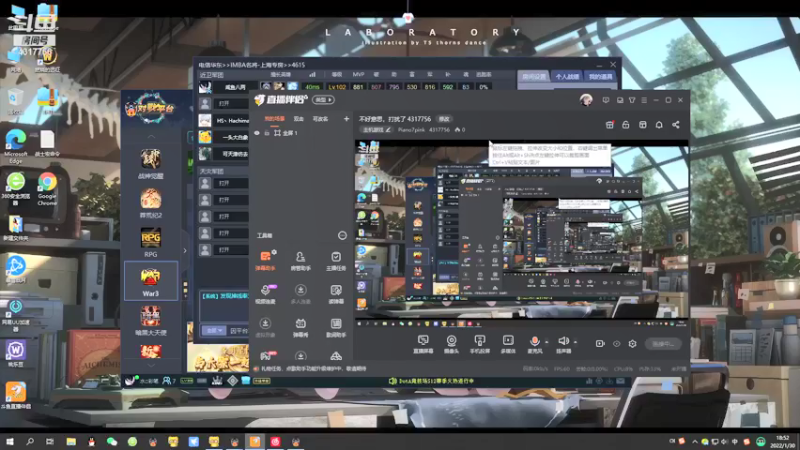Add a 手机投屏 phone cast source
Screen dimensions: 800x450
coord(480,344)
